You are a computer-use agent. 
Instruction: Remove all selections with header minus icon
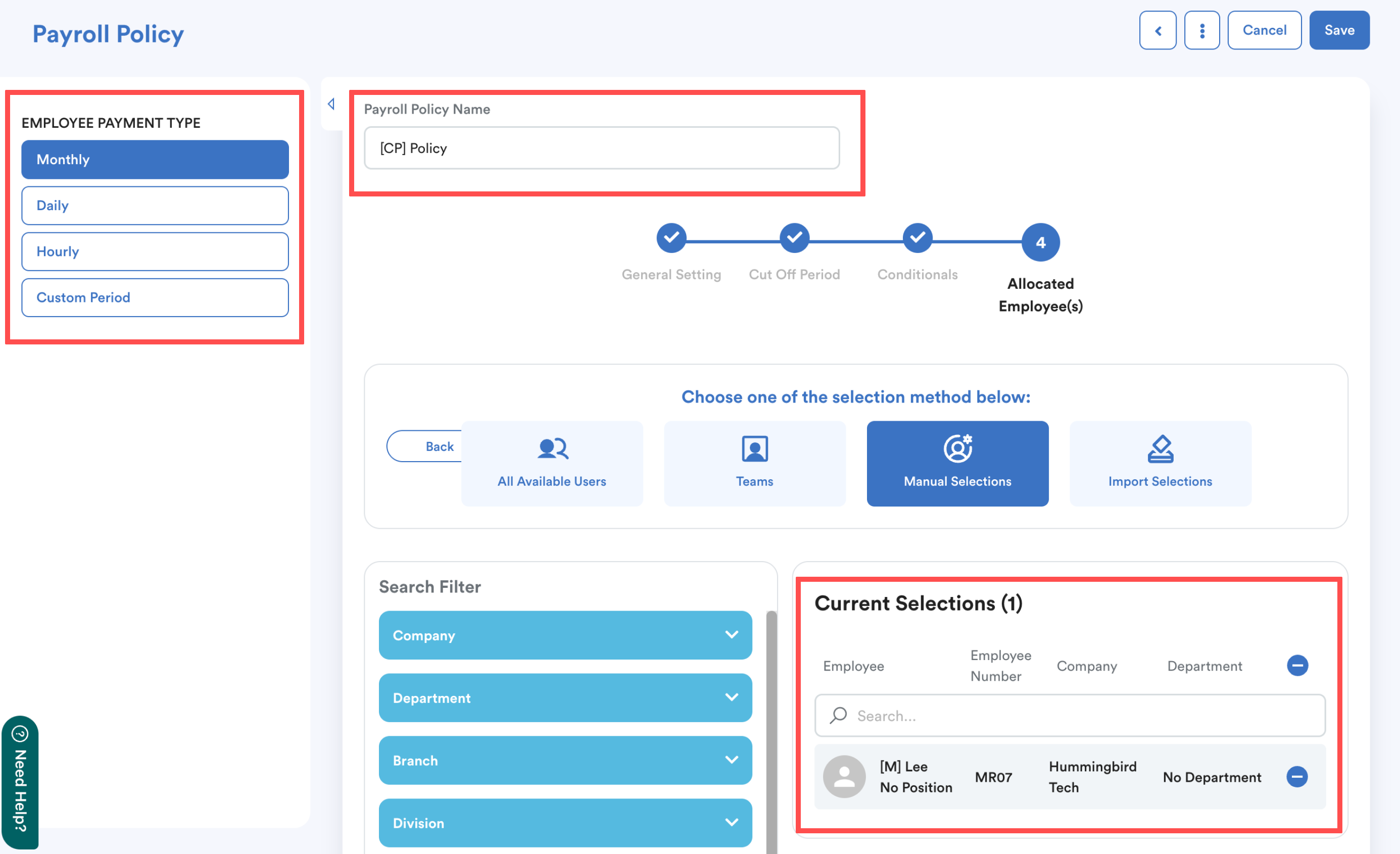pyautogui.click(x=1297, y=665)
